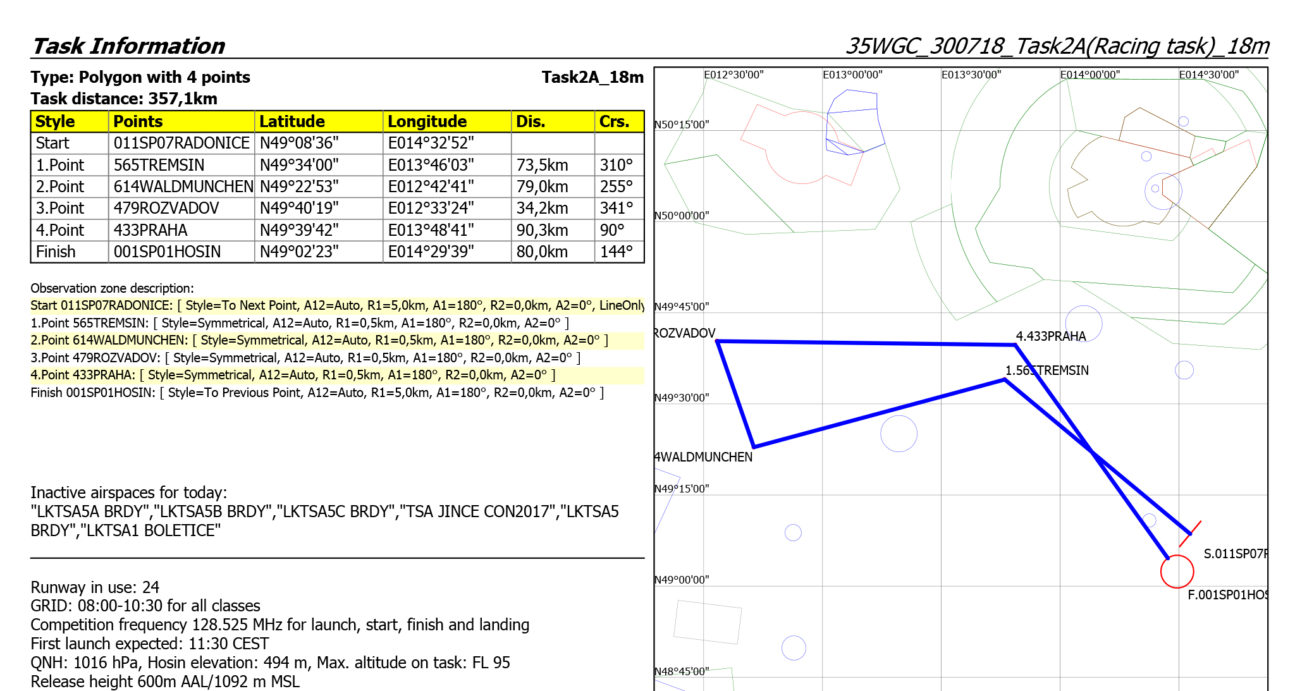This screenshot has width=1295, height=691.
Task: Click the Task2A_18m label above the table
Action: (x=592, y=77)
